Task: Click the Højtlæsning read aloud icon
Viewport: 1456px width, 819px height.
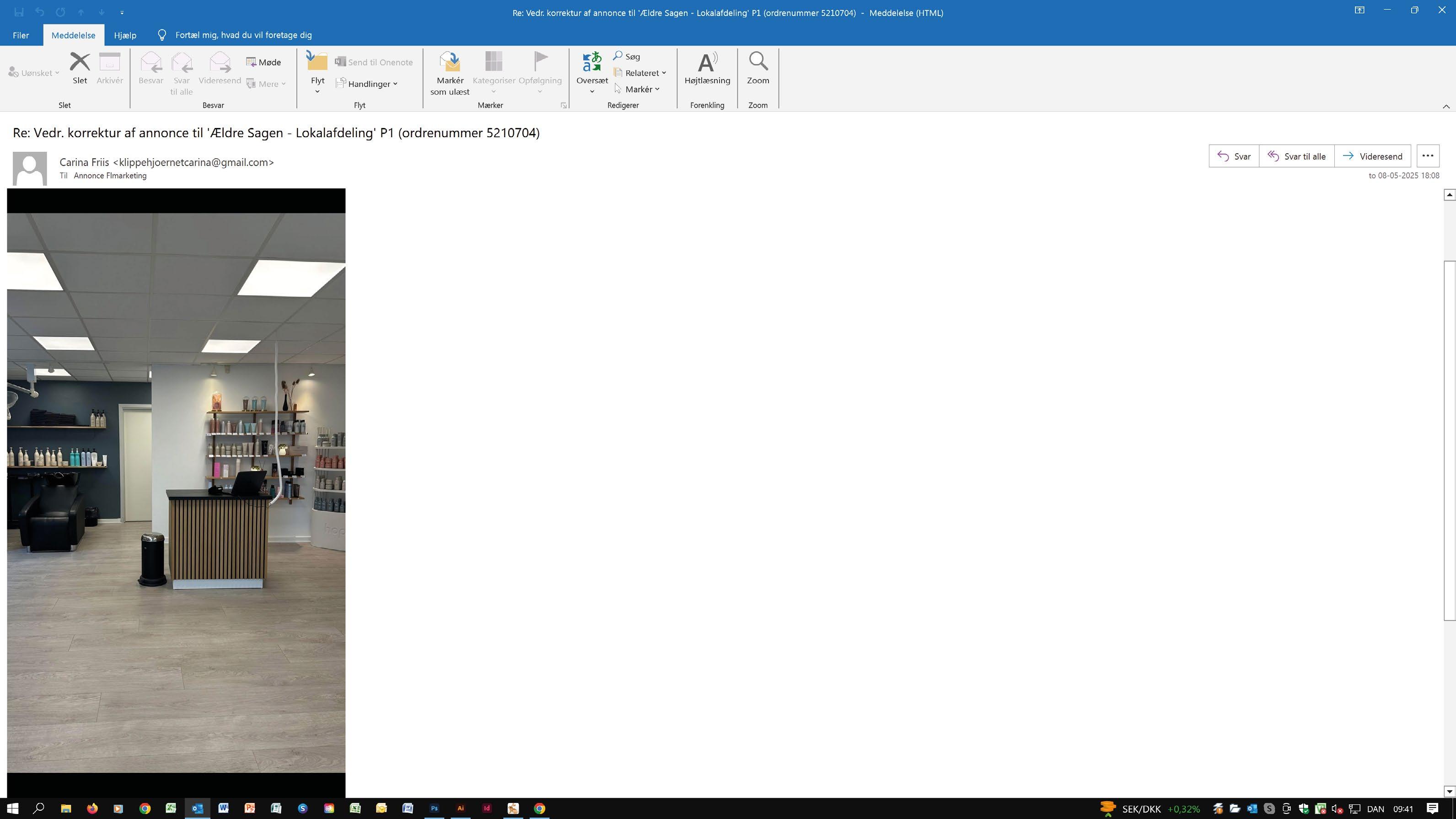Action: coord(707,62)
